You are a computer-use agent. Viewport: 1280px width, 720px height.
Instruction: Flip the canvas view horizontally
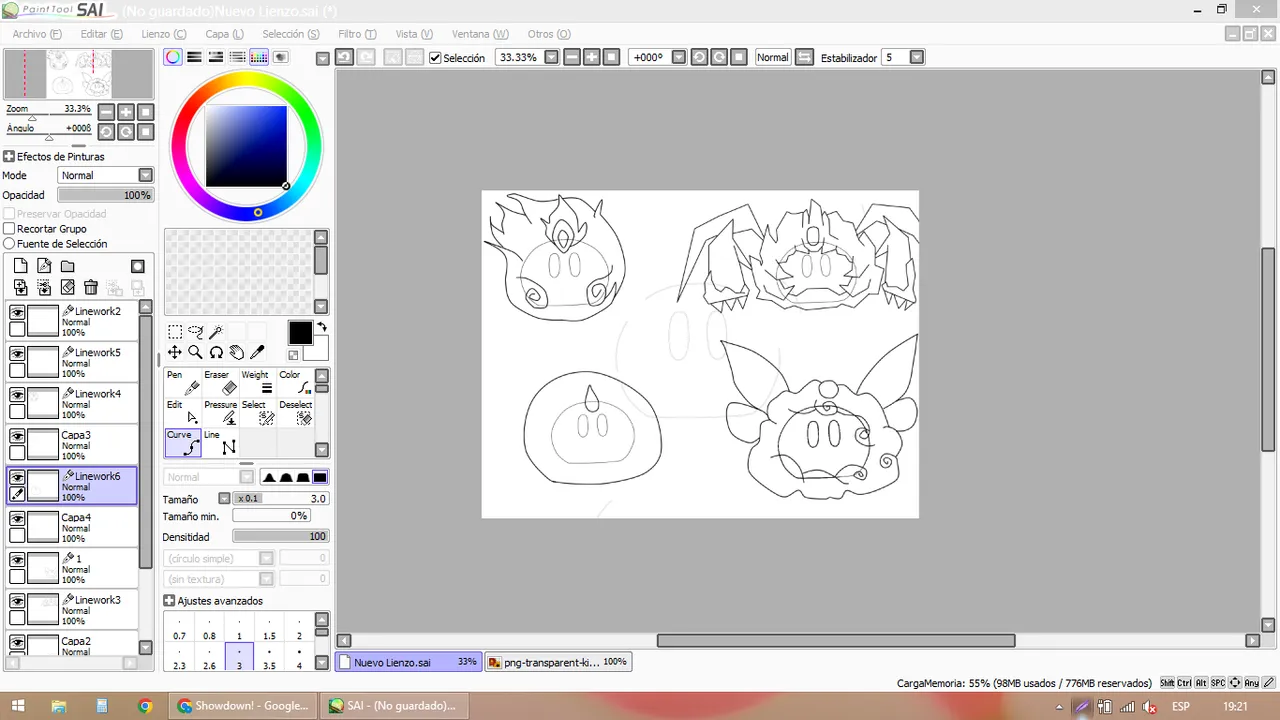coord(804,57)
